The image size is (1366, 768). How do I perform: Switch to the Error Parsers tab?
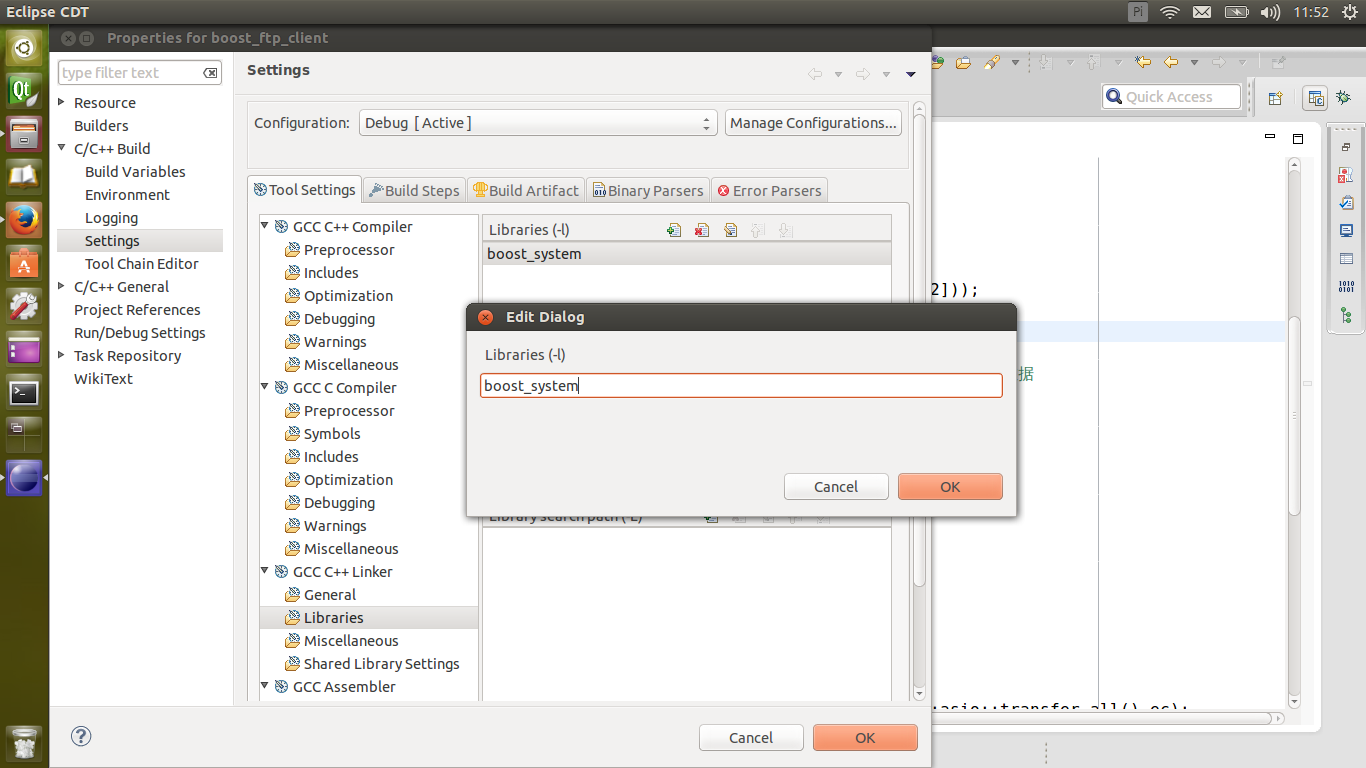click(x=769, y=190)
